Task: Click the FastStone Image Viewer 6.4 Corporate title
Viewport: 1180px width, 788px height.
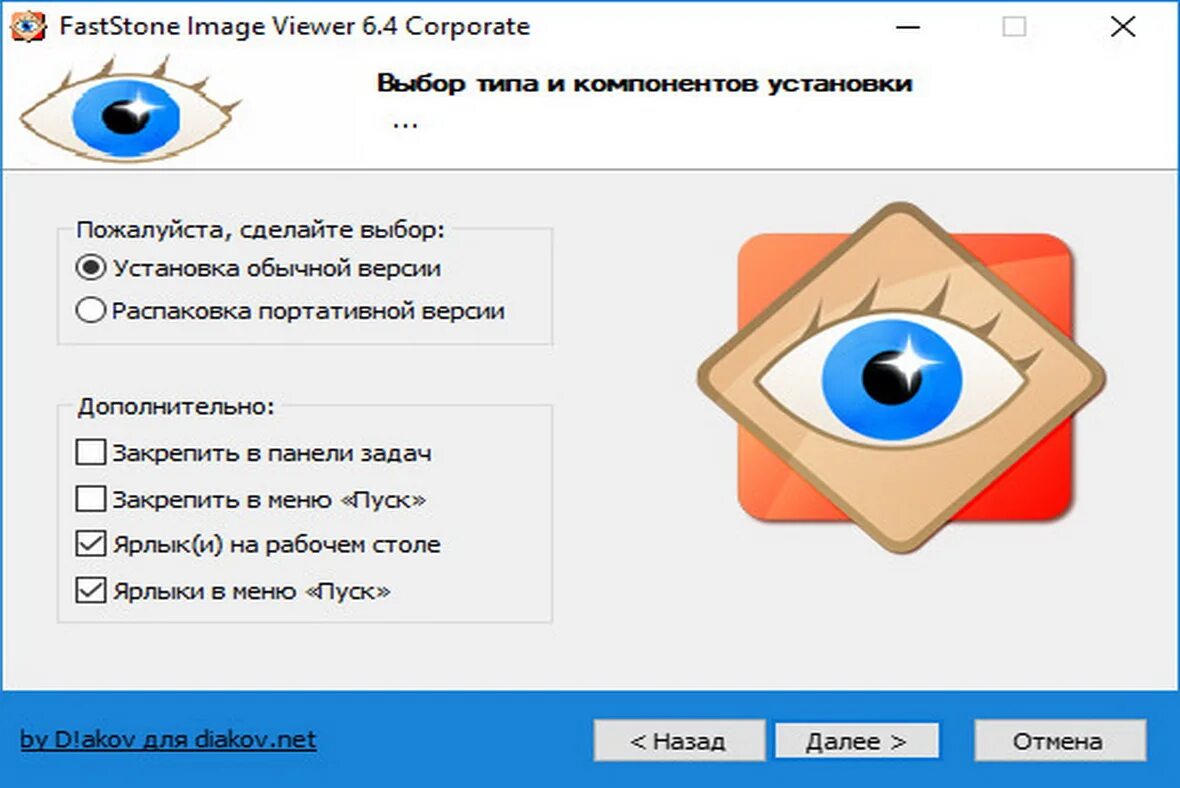Action: (x=294, y=26)
